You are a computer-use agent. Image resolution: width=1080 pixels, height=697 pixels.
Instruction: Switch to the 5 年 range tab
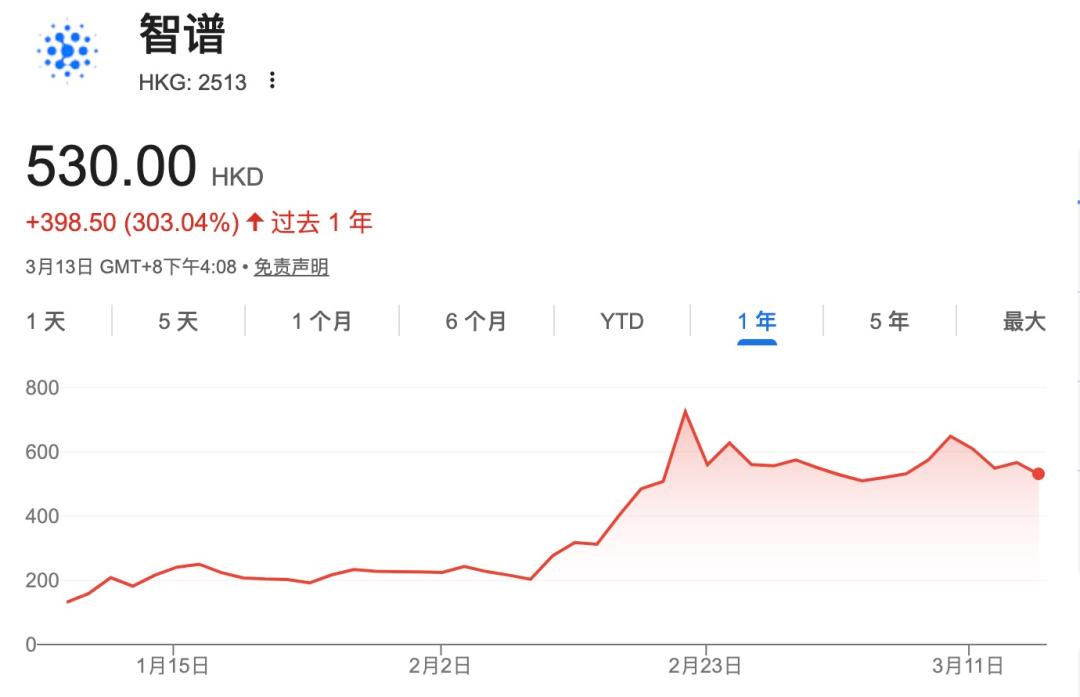coord(889,321)
